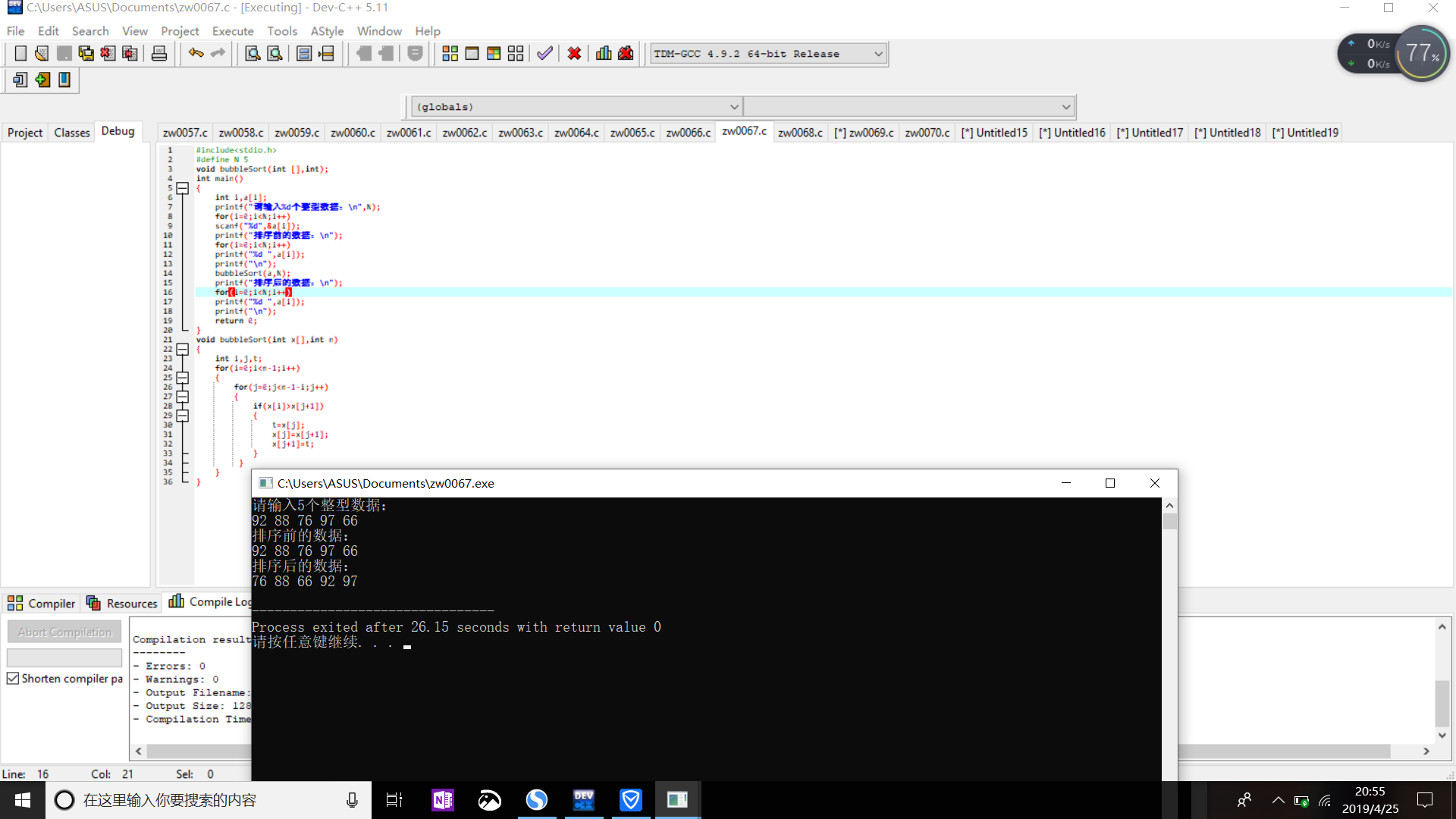
Task: Click the New file toolbar icon
Action: click(x=20, y=54)
